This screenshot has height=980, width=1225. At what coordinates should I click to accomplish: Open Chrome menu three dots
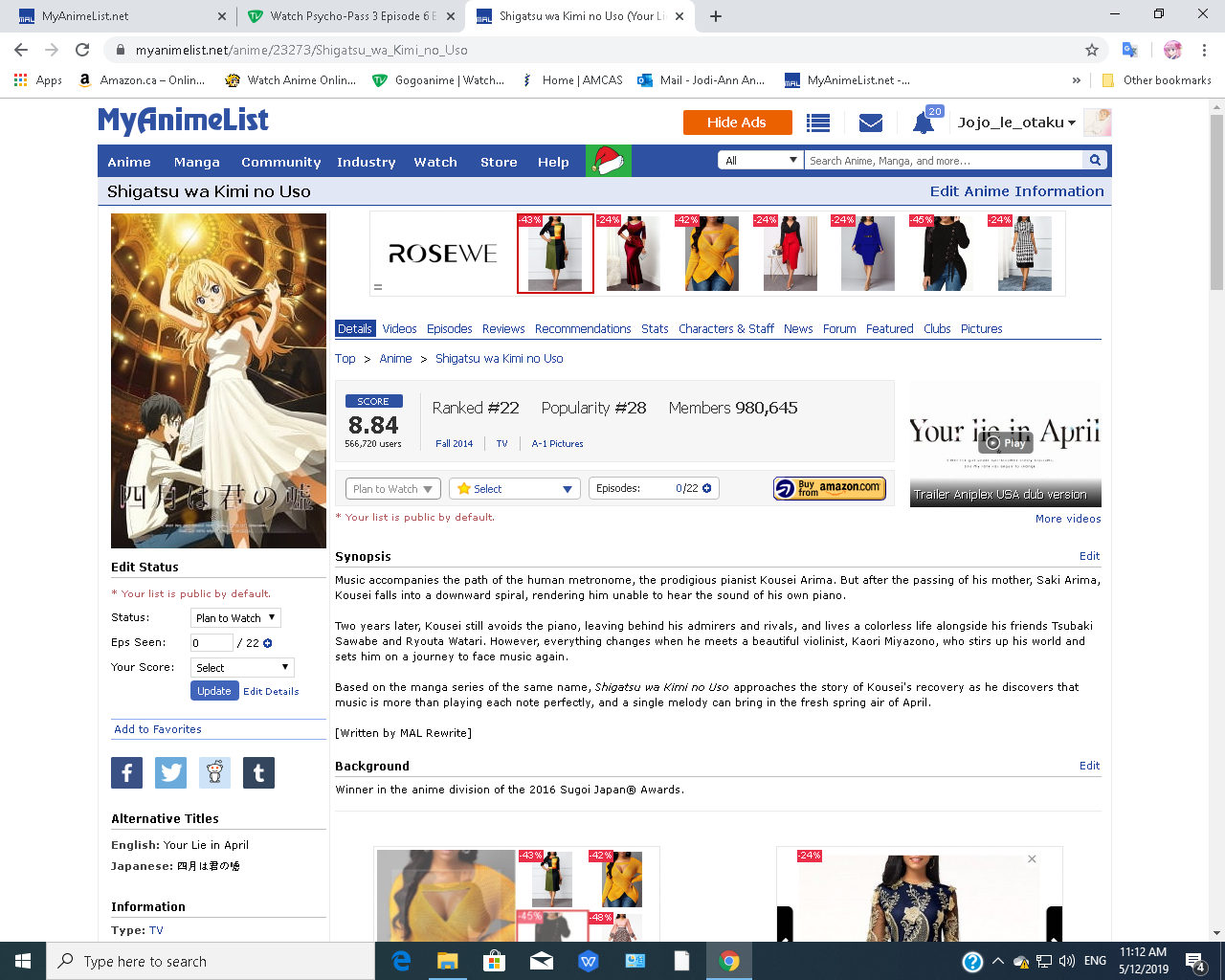[1204, 50]
